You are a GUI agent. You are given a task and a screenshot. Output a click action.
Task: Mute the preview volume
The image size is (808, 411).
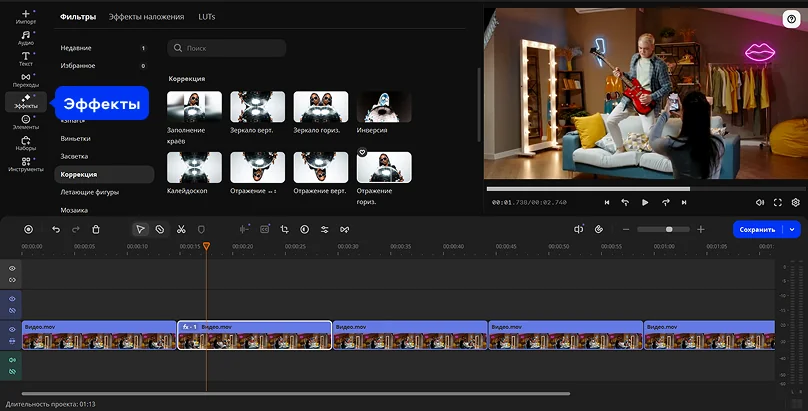(x=760, y=202)
